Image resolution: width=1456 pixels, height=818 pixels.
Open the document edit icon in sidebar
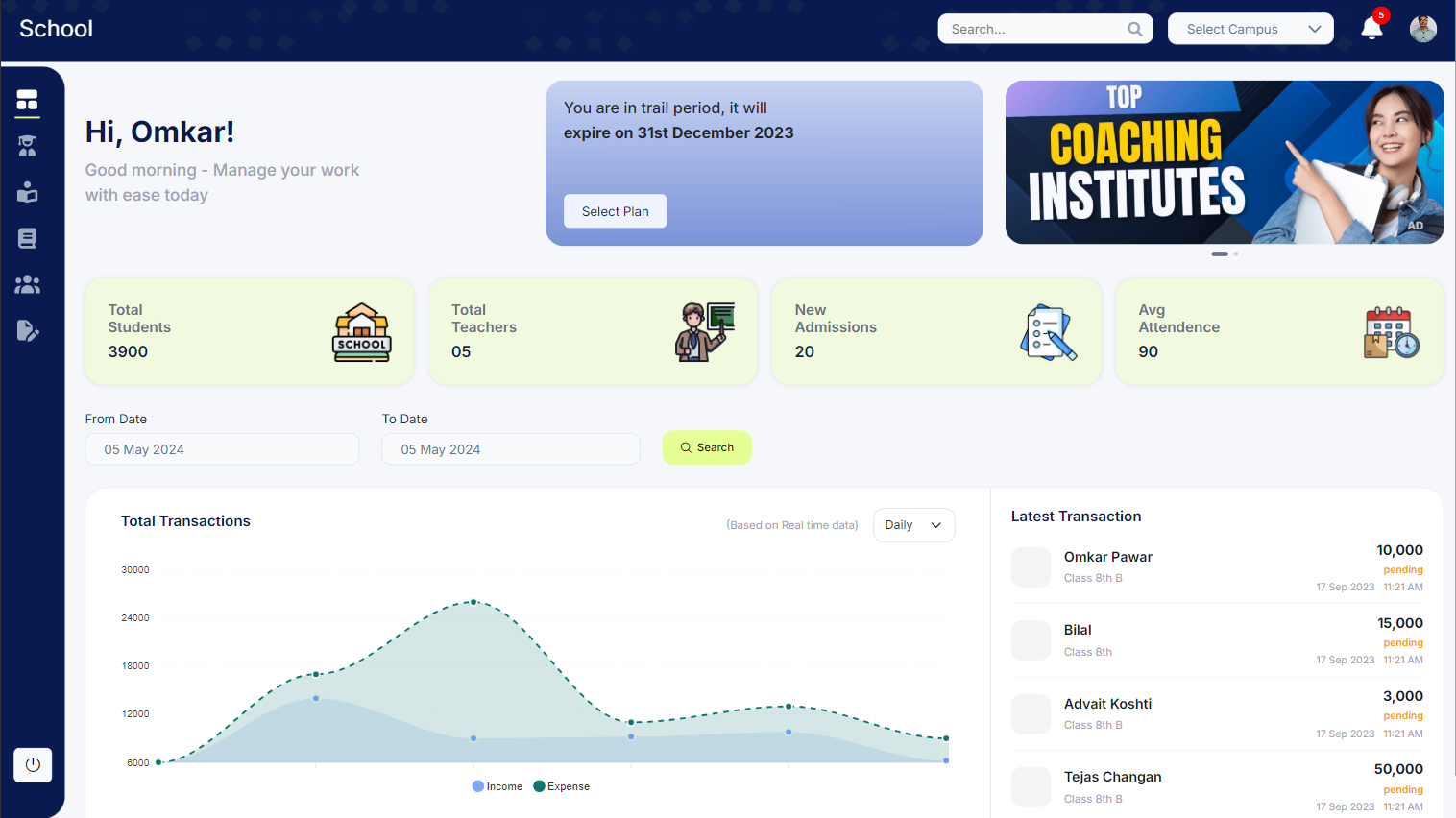(27, 330)
